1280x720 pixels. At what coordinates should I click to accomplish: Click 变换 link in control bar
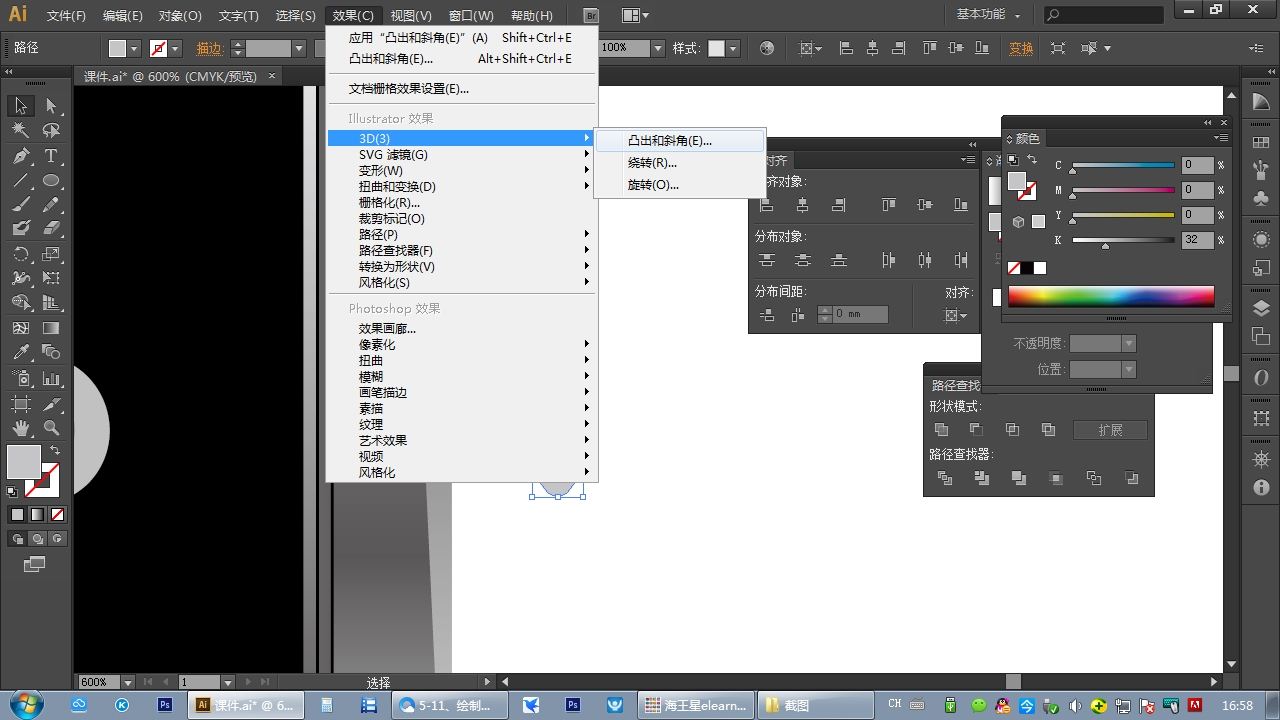tap(1021, 48)
